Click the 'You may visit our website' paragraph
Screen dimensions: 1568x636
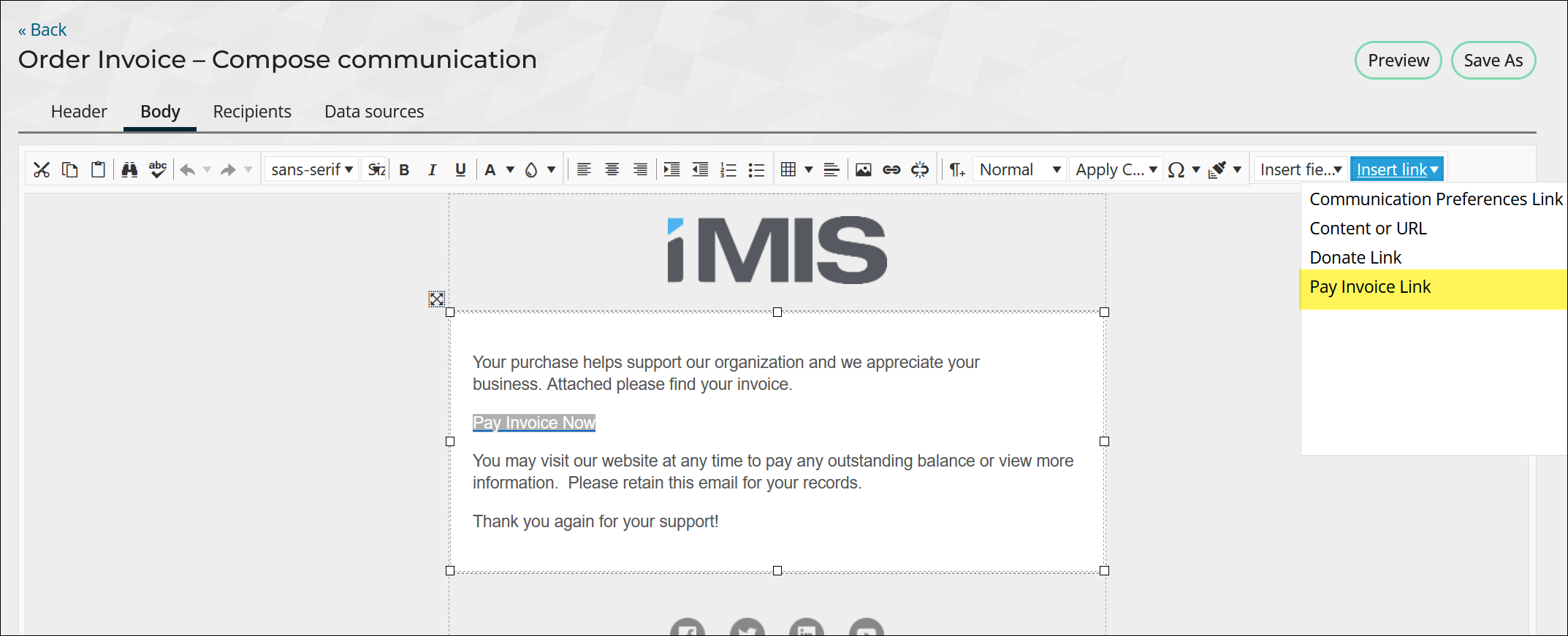[773, 472]
